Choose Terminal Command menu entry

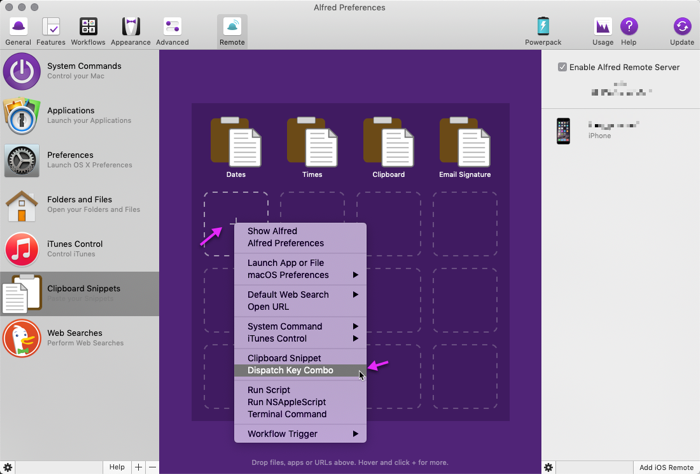(x=300, y=414)
